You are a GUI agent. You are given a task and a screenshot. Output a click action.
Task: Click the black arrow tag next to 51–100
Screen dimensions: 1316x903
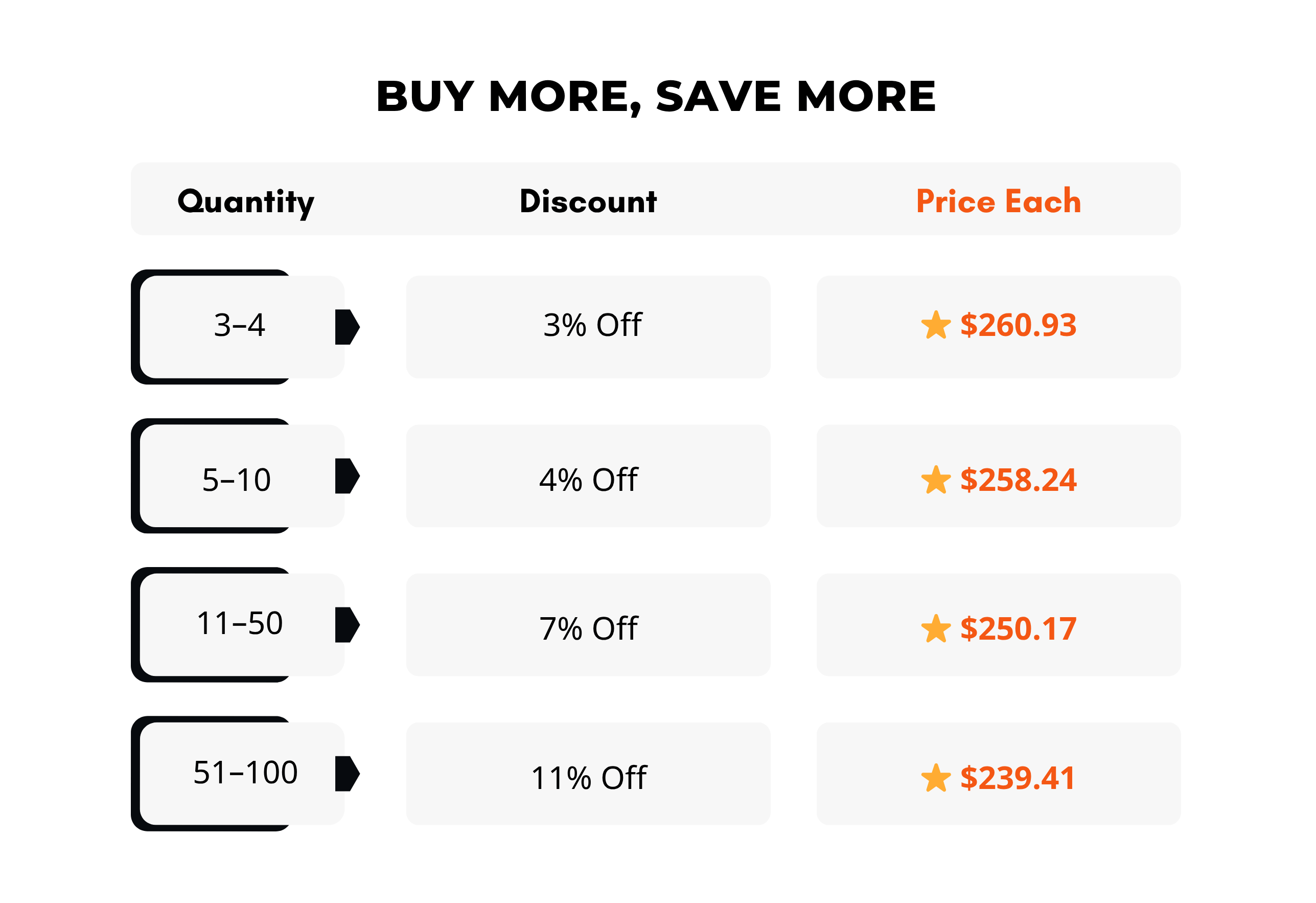tap(347, 773)
